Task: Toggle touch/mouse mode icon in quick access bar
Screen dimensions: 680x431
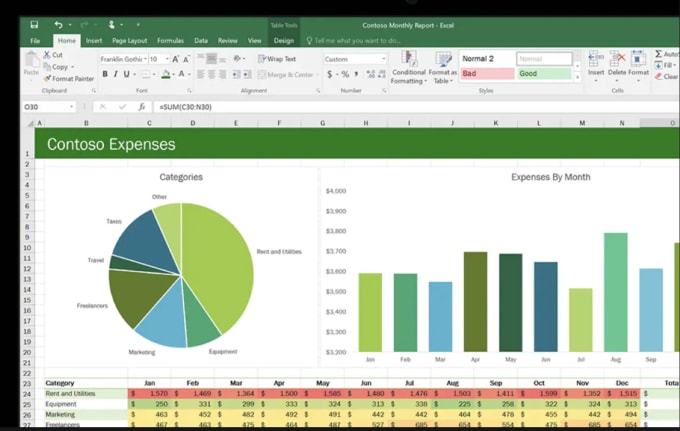Action: click(111, 25)
